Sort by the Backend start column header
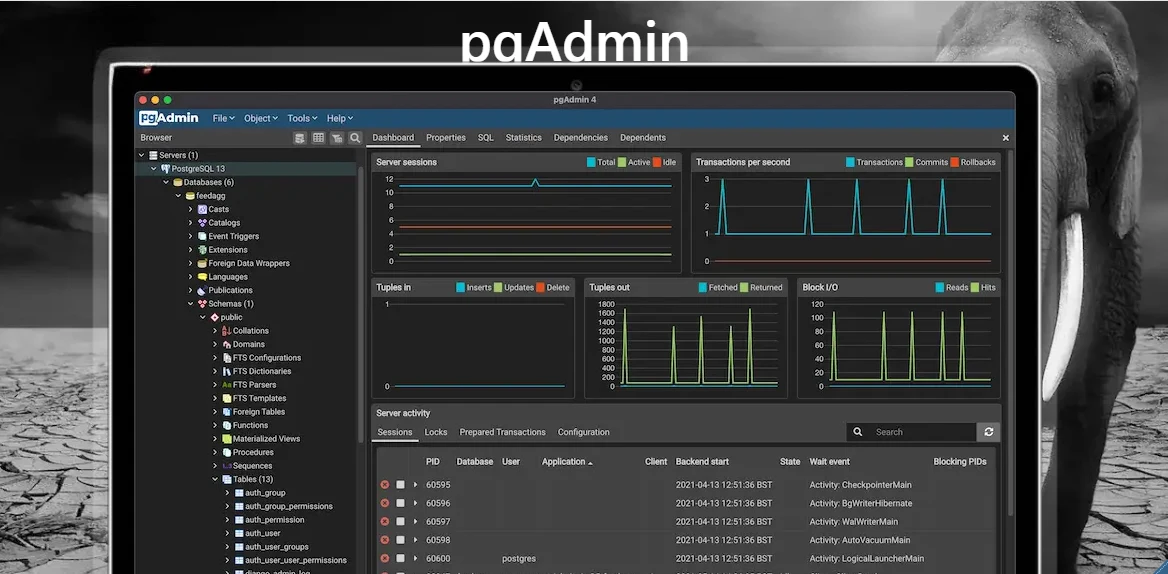 coord(702,462)
